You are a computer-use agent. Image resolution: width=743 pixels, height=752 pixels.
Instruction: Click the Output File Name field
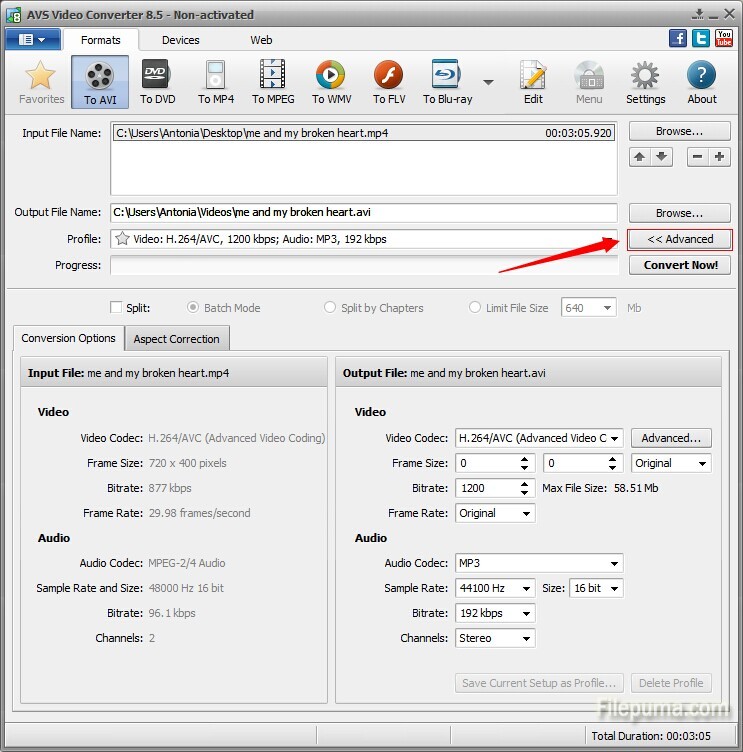[363, 212]
